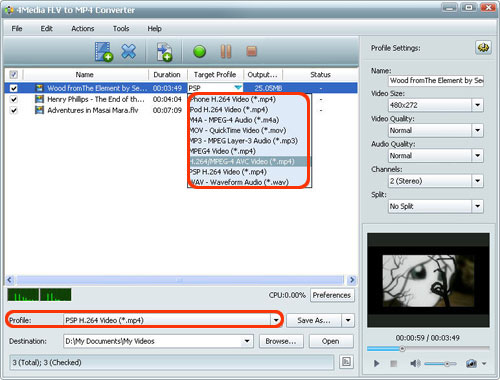
Task: Uncheck the Wood fromThe Element file checkbox
Action: click(x=14, y=88)
